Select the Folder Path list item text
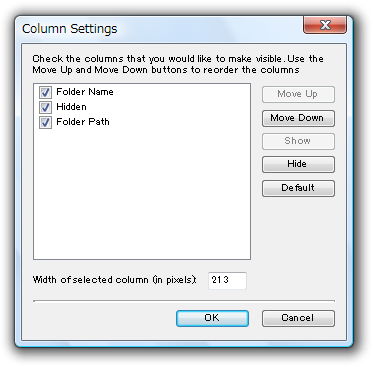Screen dimensions: 373x367 pos(83,122)
